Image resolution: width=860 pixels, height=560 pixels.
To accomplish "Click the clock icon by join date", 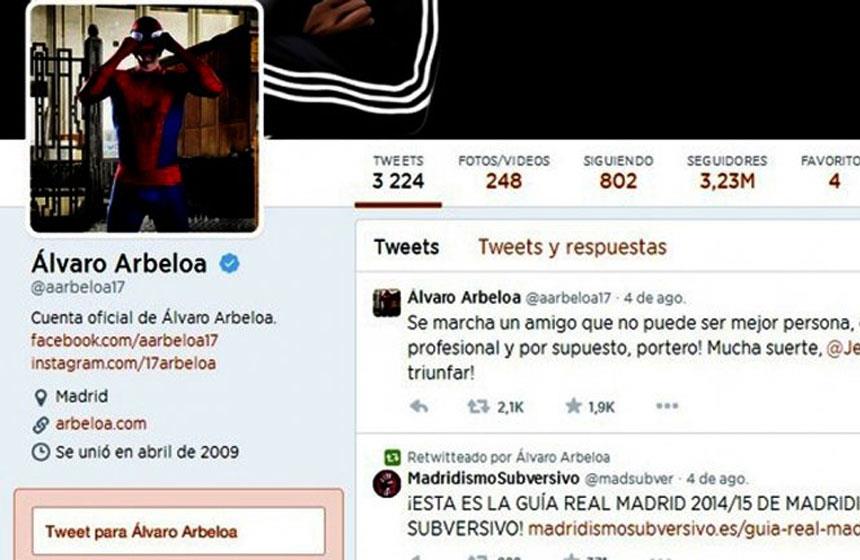I will [41, 452].
